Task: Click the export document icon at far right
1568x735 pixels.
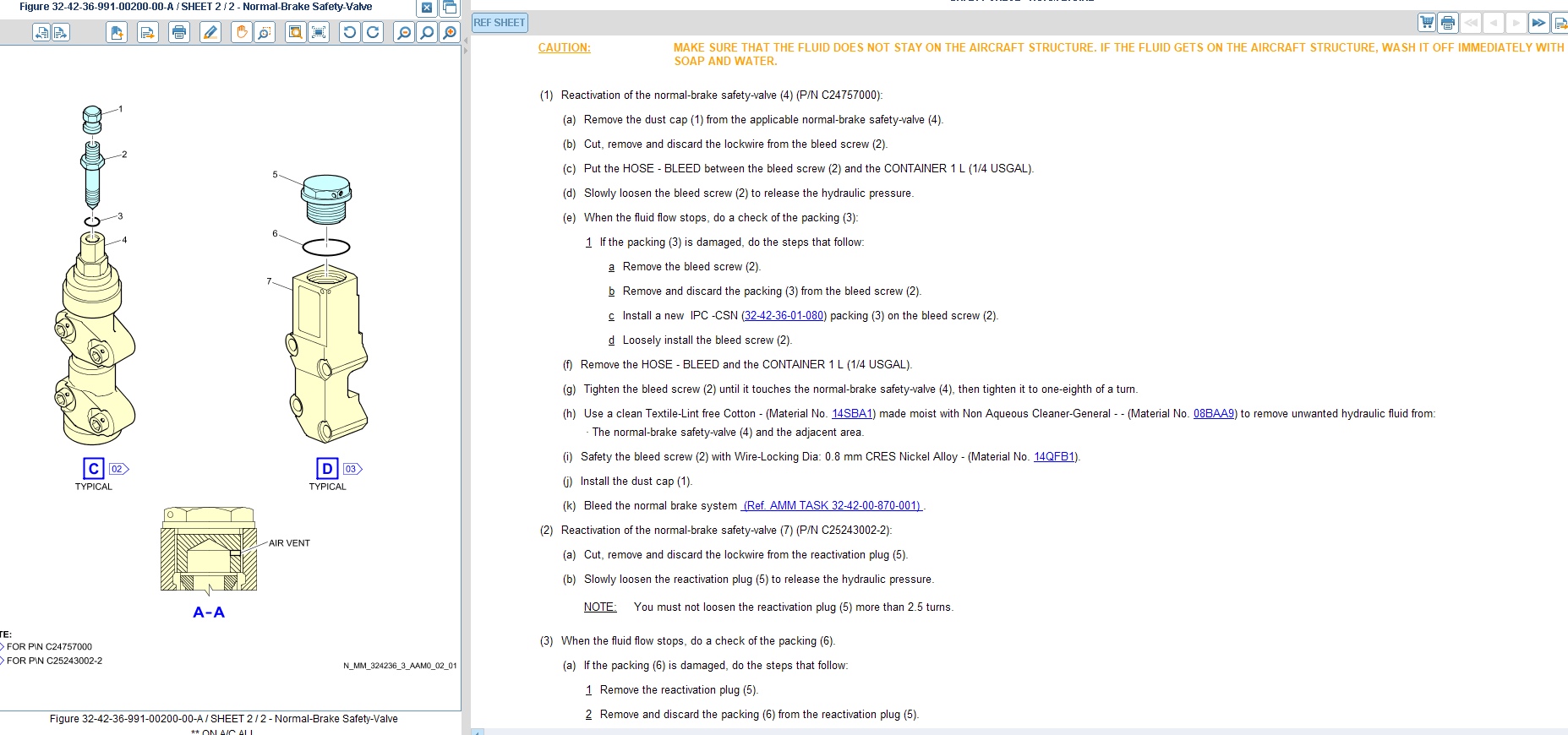Action: (x=1560, y=23)
